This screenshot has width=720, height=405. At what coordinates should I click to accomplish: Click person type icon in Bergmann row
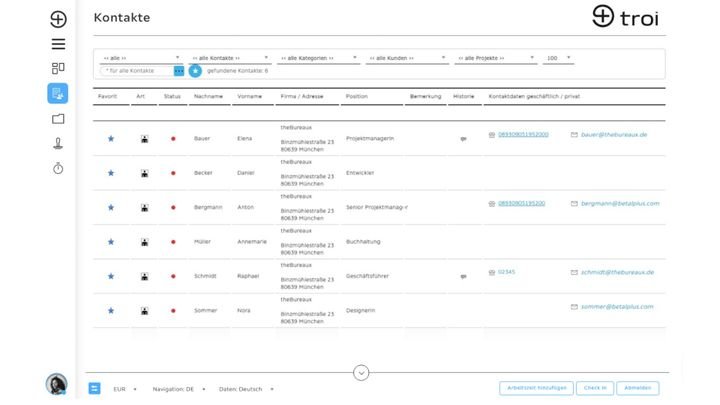[145, 208]
